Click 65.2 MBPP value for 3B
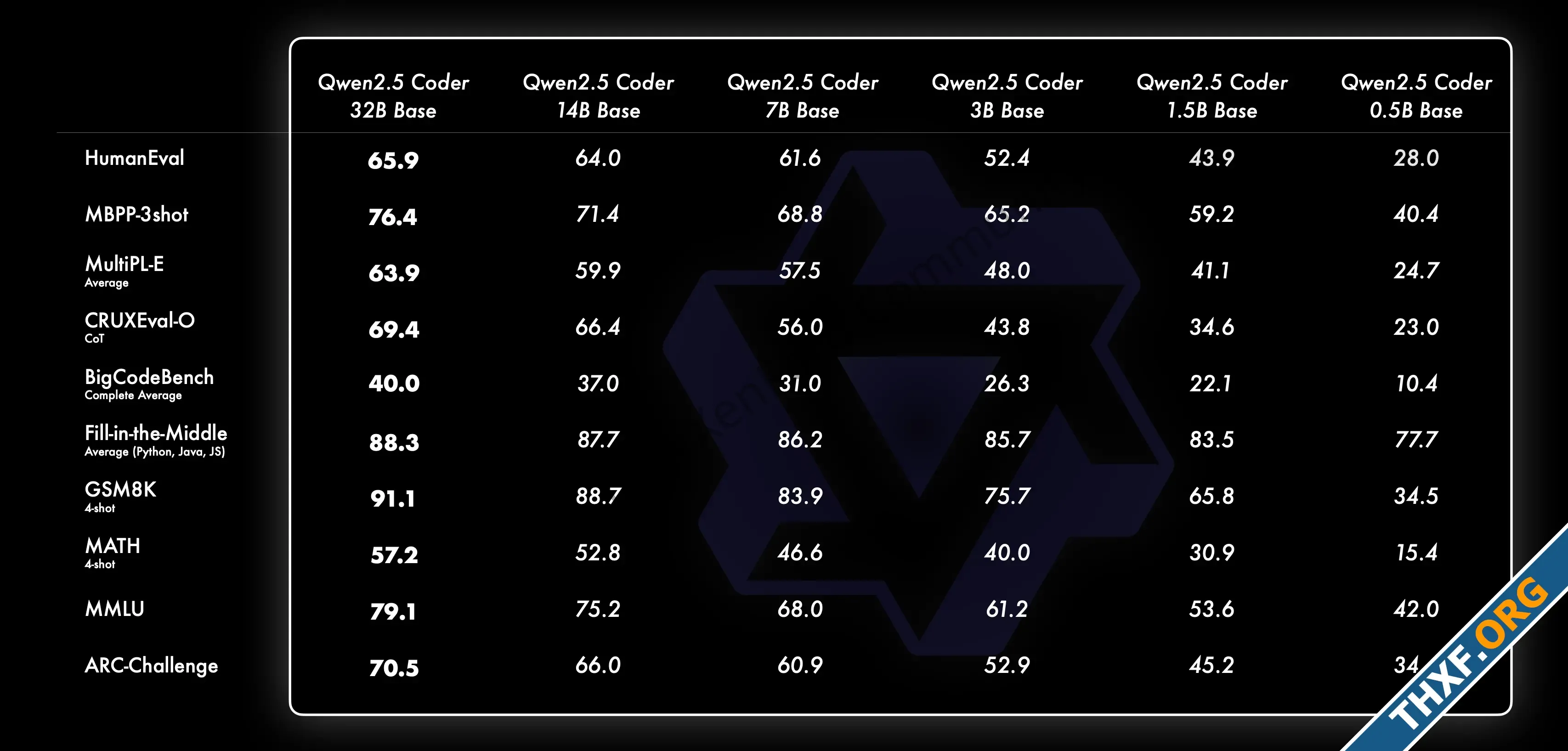The width and height of the screenshot is (1568, 751). [x=1008, y=214]
